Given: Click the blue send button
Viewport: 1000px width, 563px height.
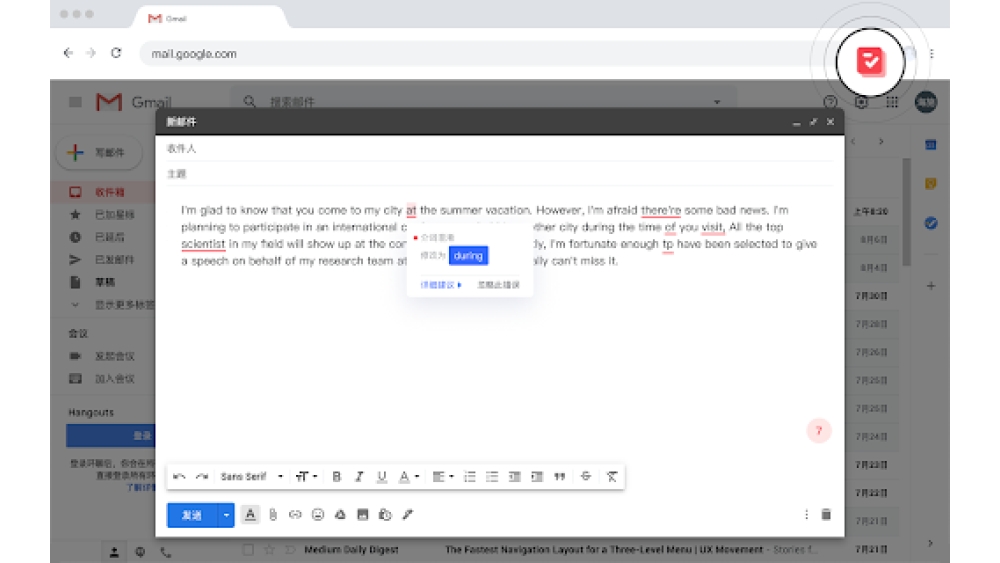Looking at the screenshot, I should (192, 515).
